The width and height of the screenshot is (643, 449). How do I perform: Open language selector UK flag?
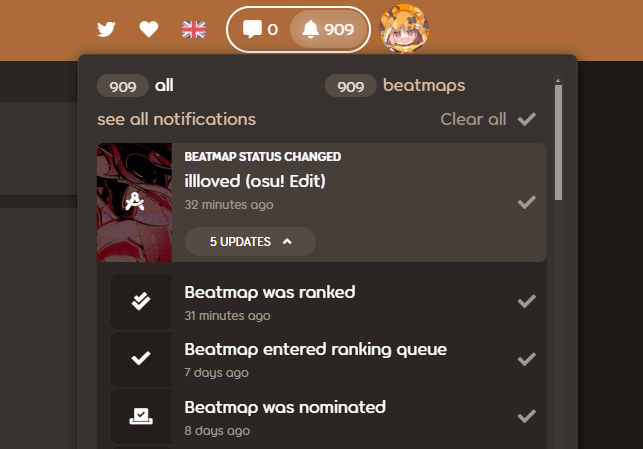pyautogui.click(x=194, y=30)
